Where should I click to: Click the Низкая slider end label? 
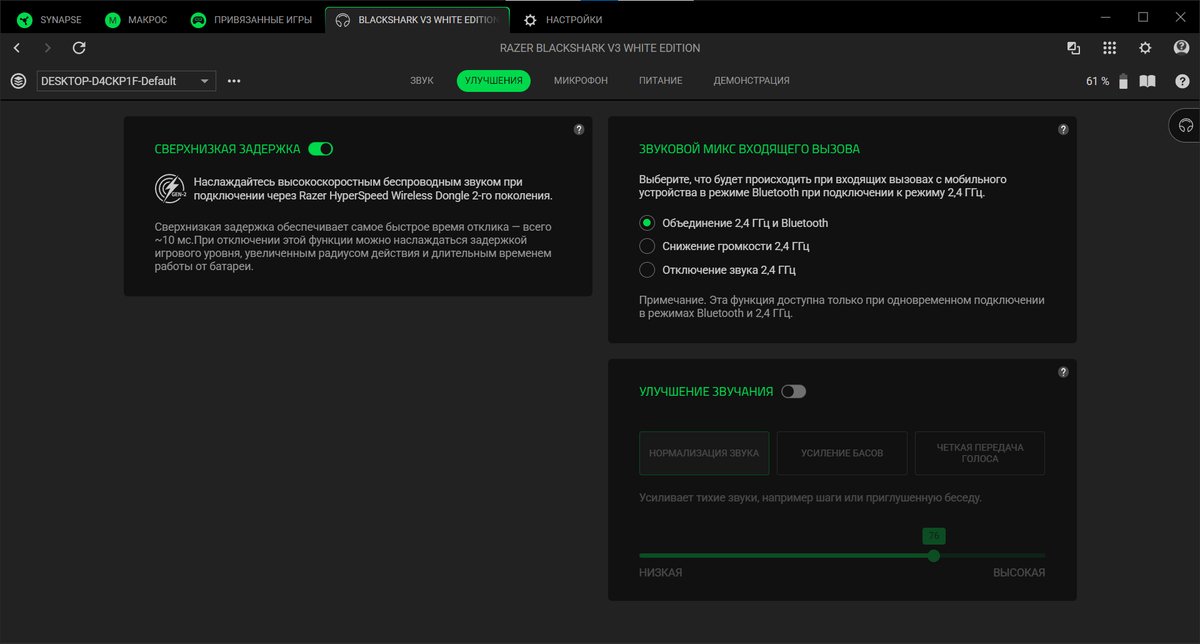(x=661, y=573)
